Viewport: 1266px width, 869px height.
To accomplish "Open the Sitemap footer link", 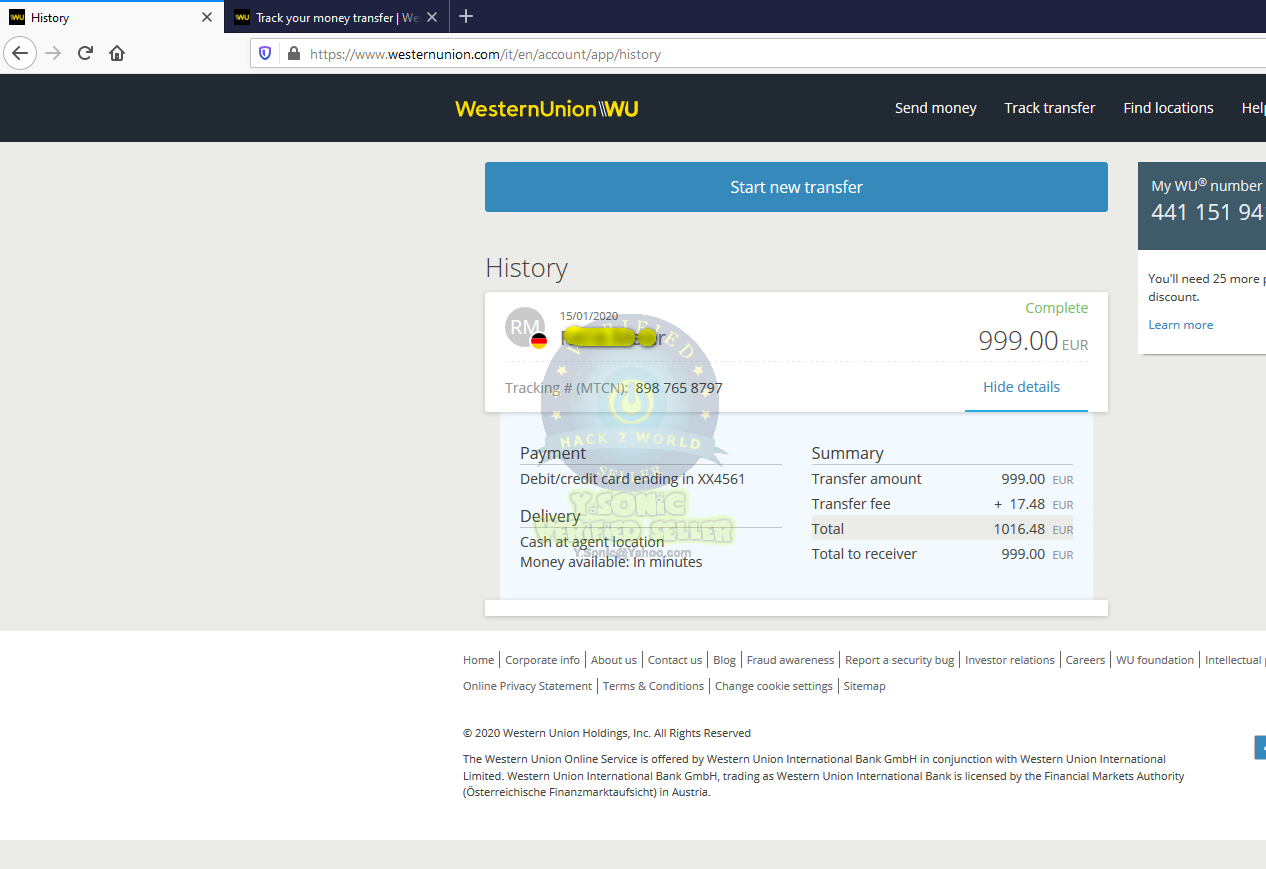I will point(864,686).
